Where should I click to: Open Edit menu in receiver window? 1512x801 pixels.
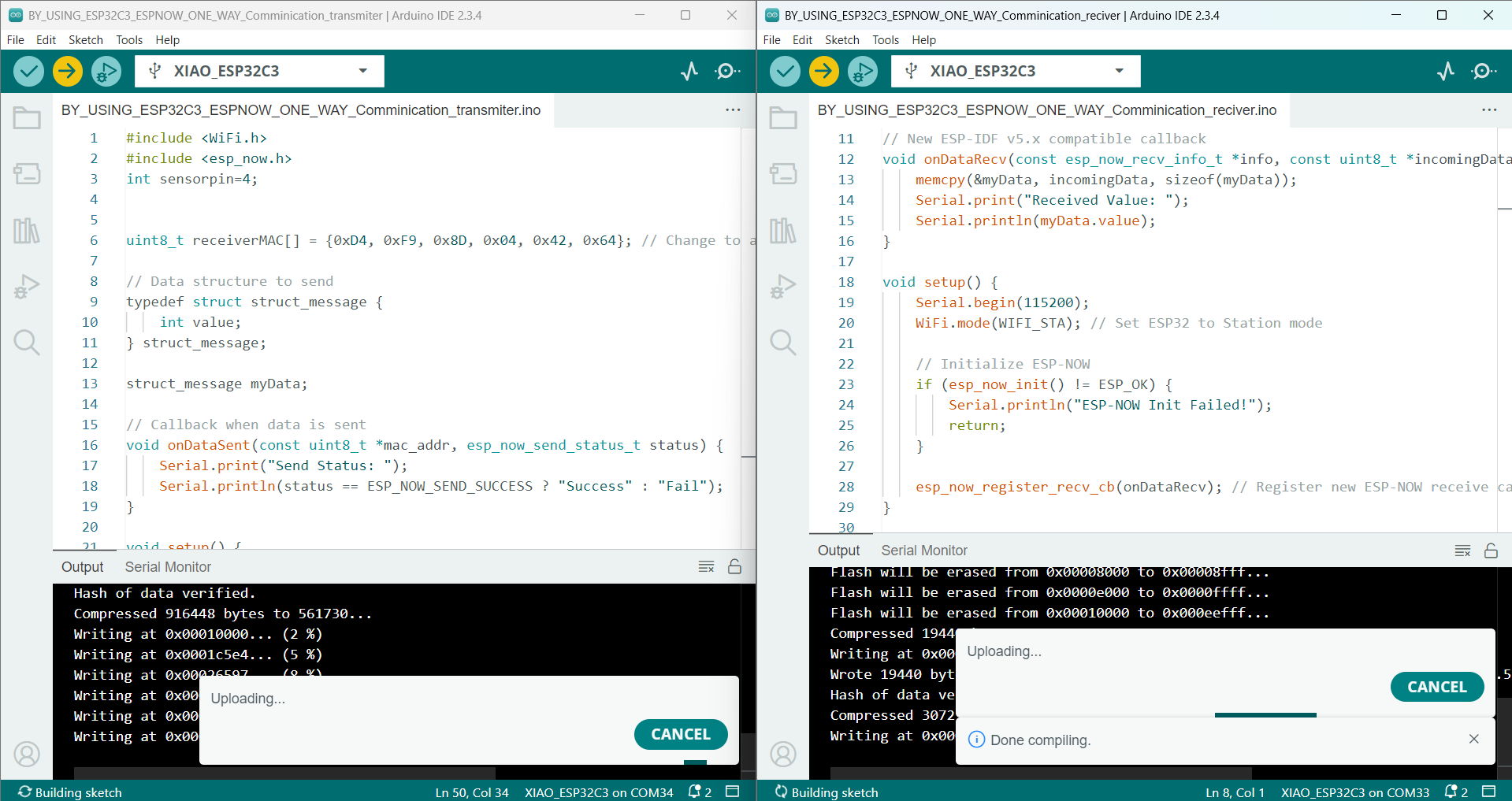coord(802,40)
